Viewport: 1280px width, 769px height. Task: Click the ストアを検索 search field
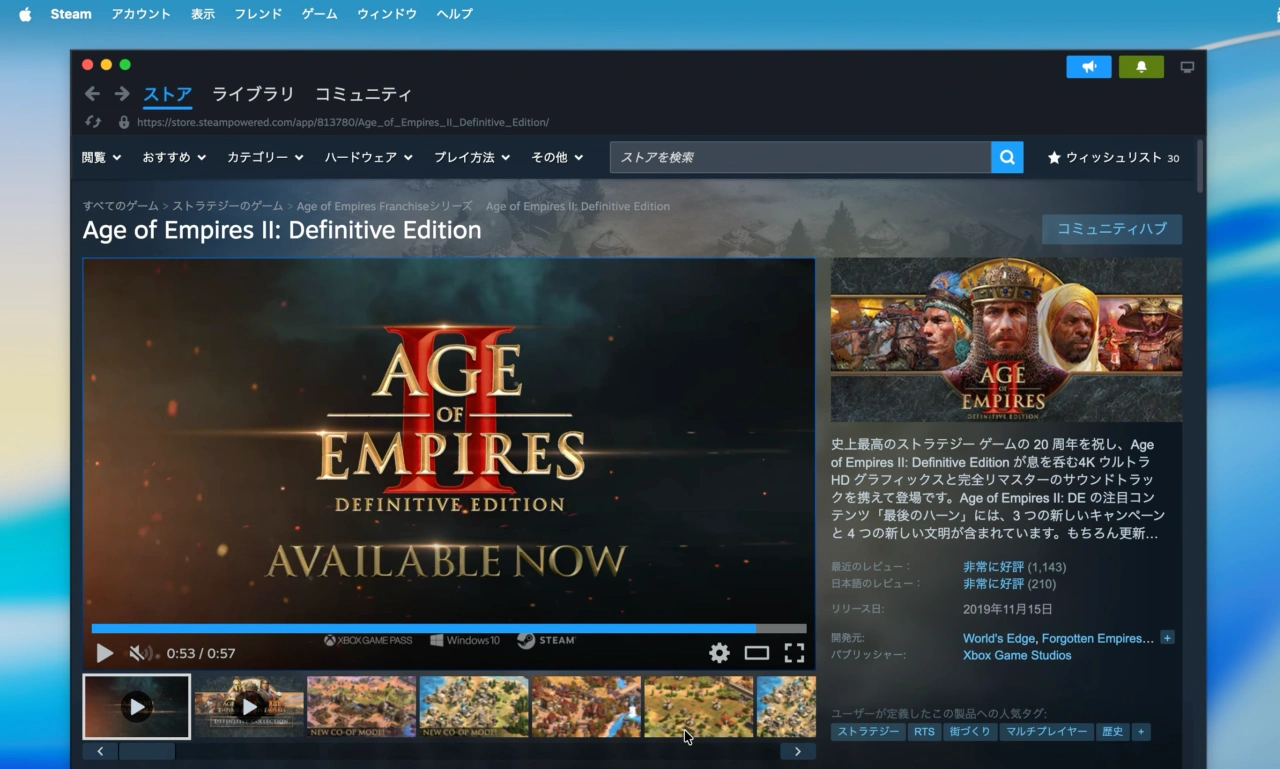pyautogui.click(x=800, y=157)
